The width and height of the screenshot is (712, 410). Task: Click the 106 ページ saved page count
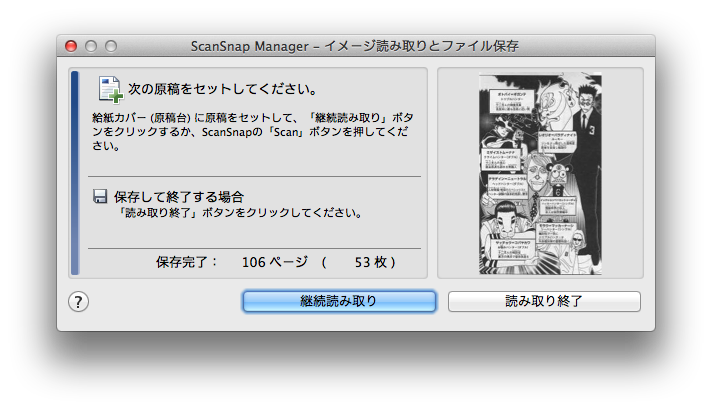coord(275,262)
